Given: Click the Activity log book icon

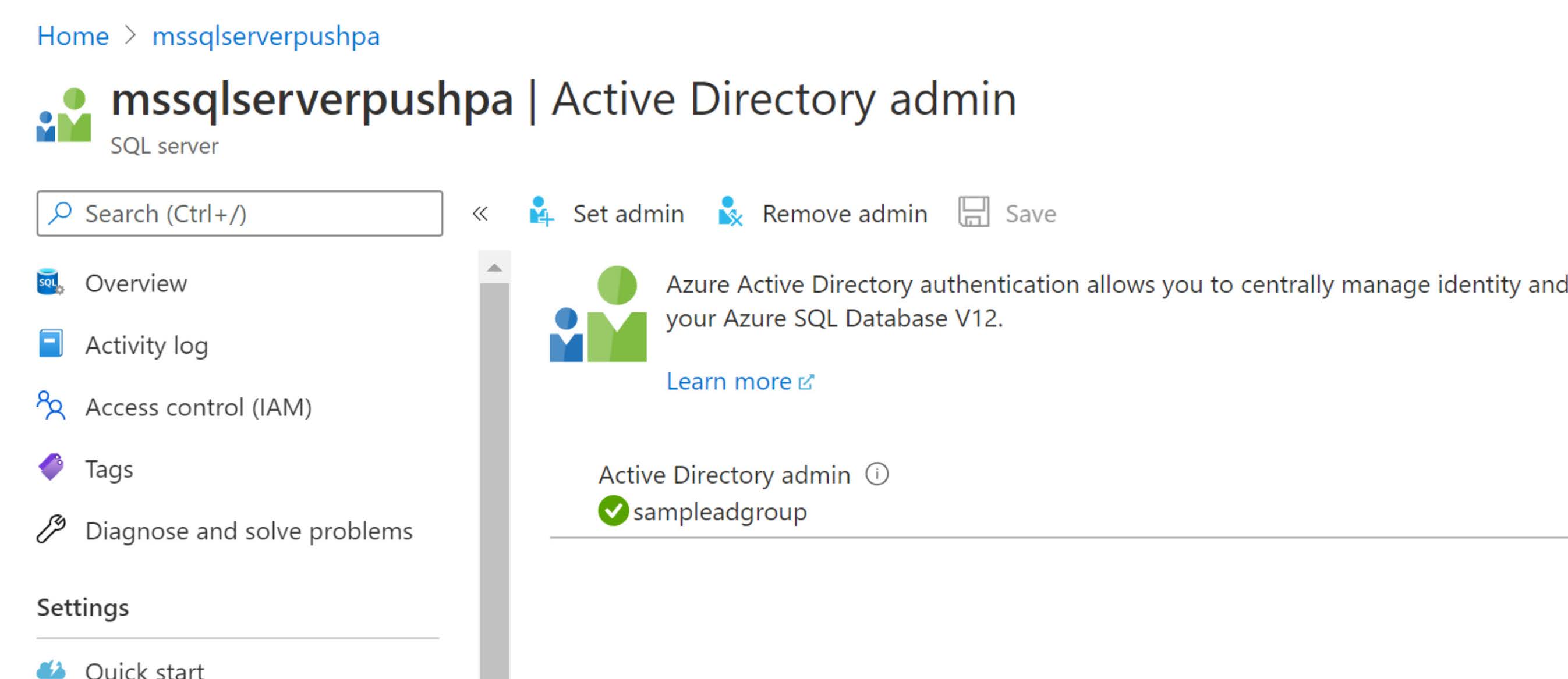Looking at the screenshot, I should tap(50, 344).
